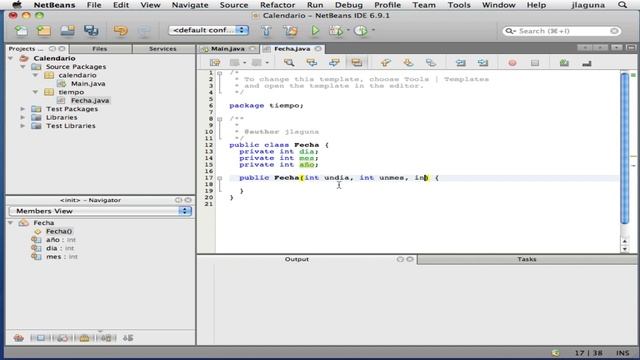Viewport: 640px width, 360px height.
Task: Start macro recording with red circle
Action: coord(512,63)
